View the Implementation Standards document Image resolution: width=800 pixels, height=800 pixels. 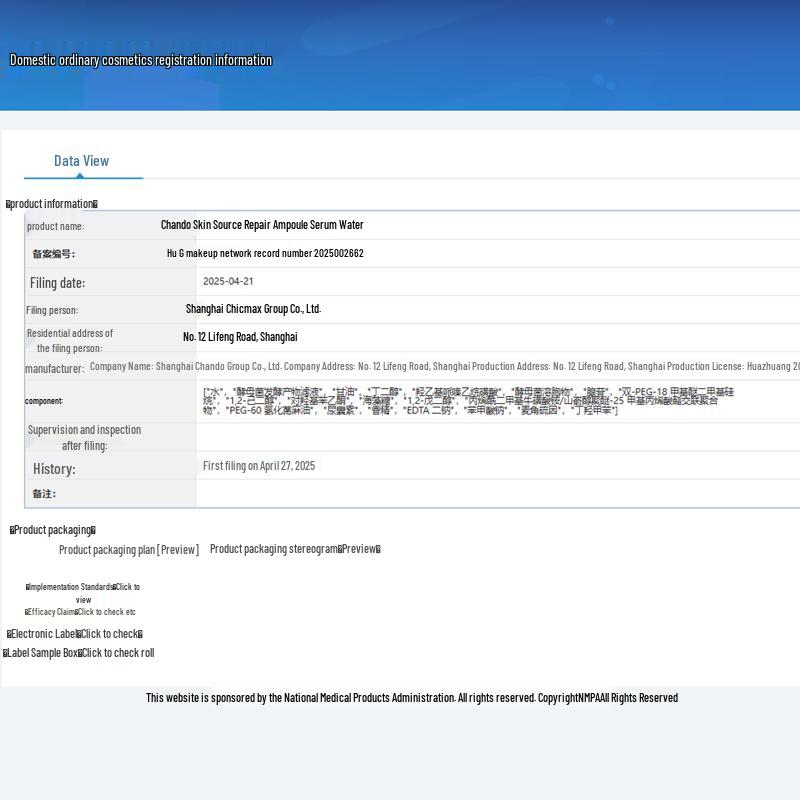click(83, 593)
